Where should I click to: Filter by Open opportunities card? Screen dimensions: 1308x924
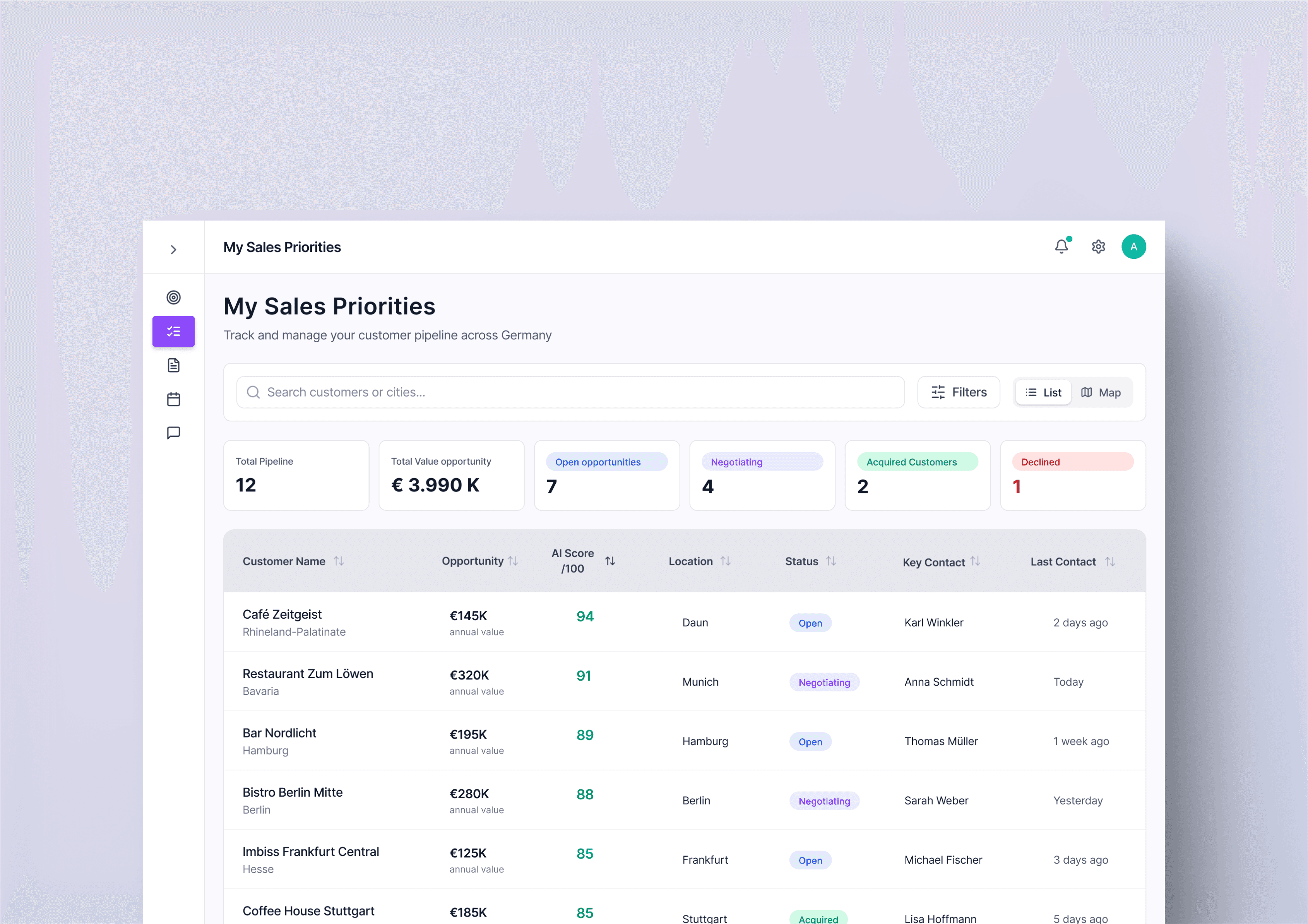(x=606, y=475)
